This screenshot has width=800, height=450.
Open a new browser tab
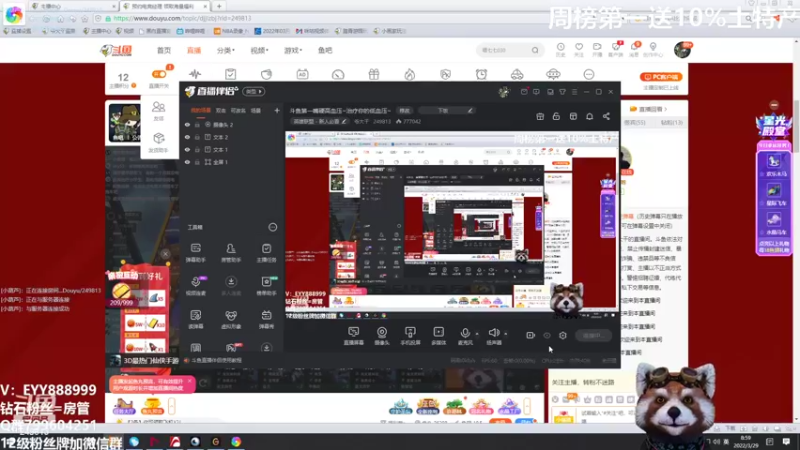tap(219, 6)
